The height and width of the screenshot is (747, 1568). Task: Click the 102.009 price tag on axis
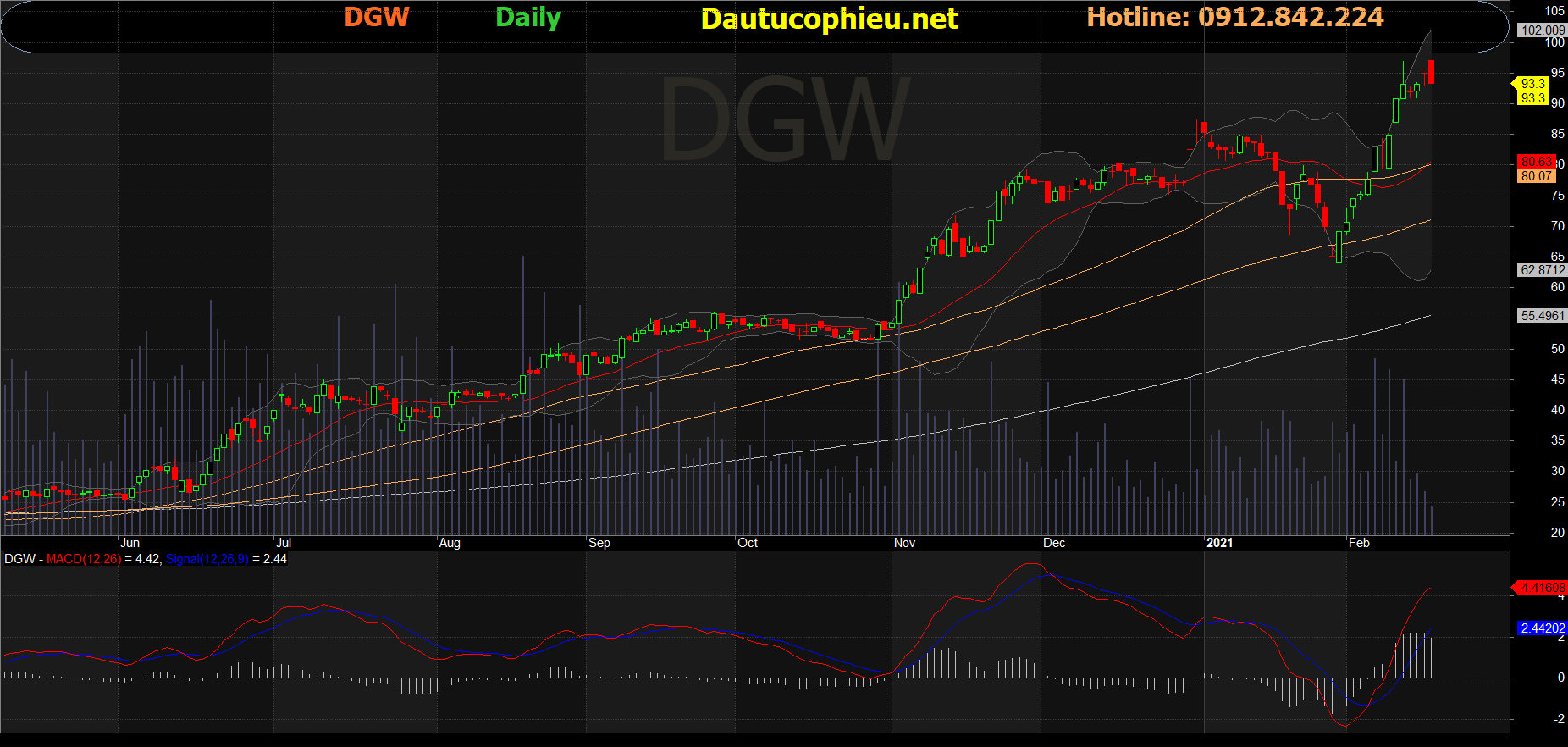tap(1542, 30)
